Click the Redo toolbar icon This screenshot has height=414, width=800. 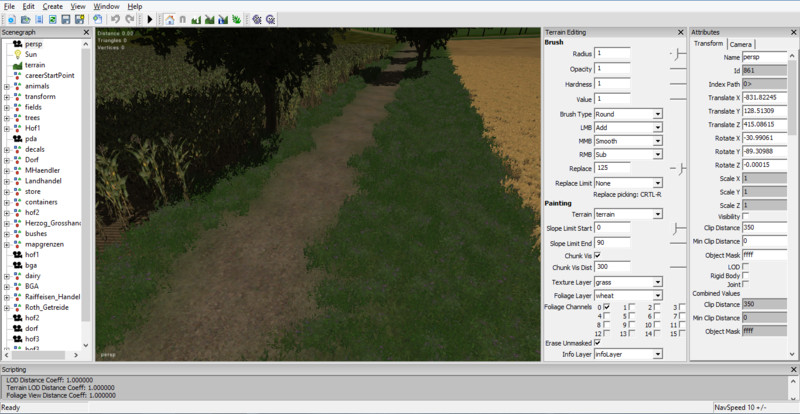click(130, 19)
